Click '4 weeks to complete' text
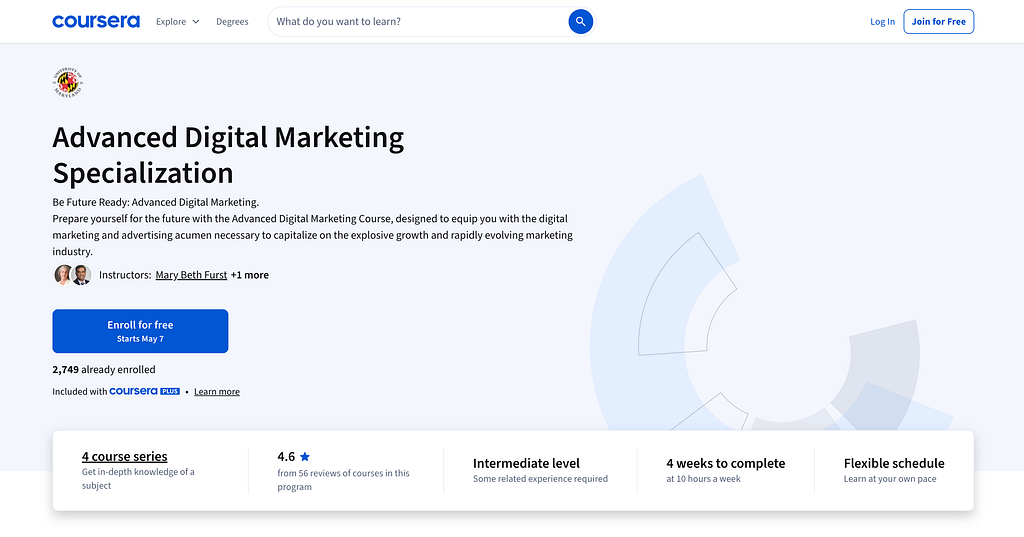The height and width of the screenshot is (537, 1024). [726, 463]
